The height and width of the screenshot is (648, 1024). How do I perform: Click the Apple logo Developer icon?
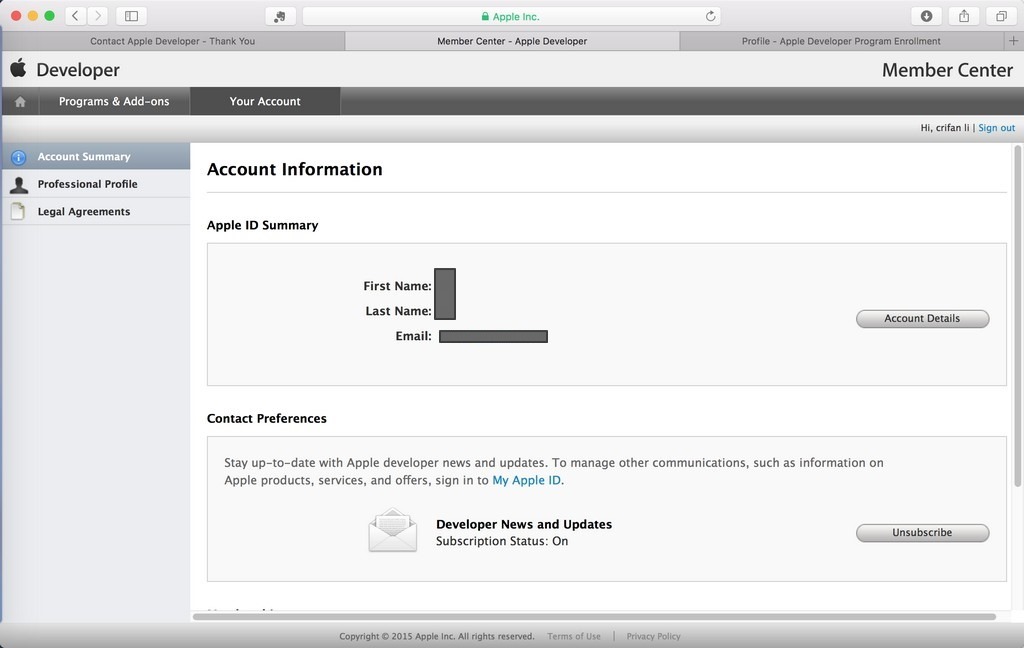pyautogui.click(x=18, y=69)
